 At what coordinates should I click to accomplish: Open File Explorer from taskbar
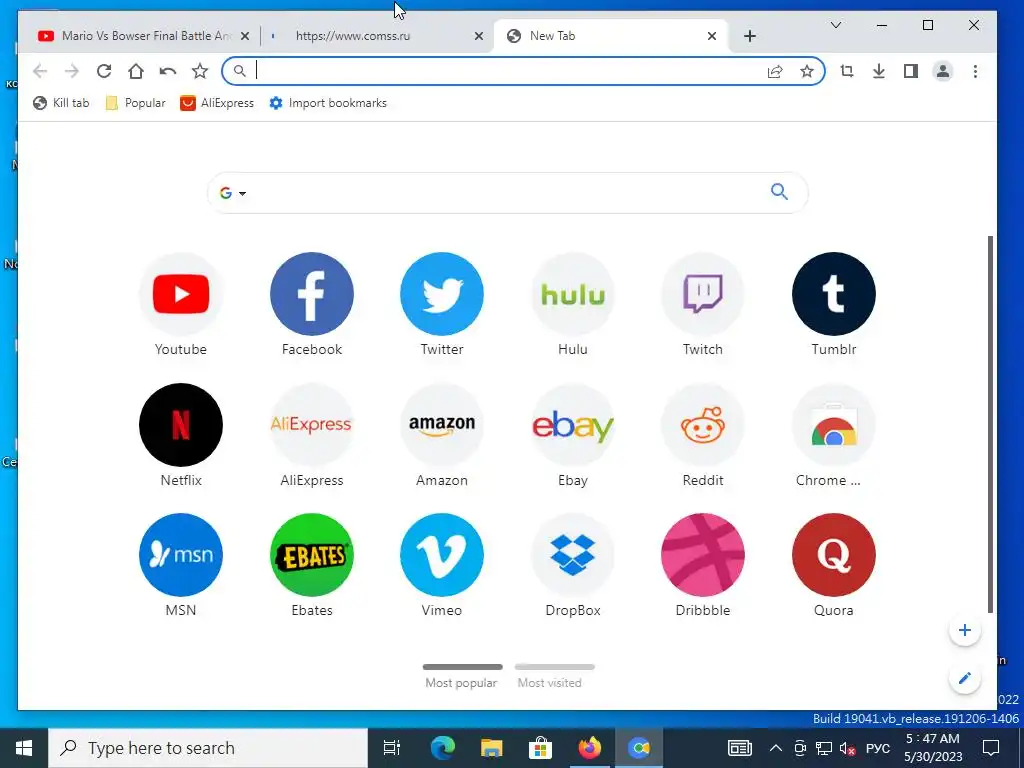tap(491, 748)
